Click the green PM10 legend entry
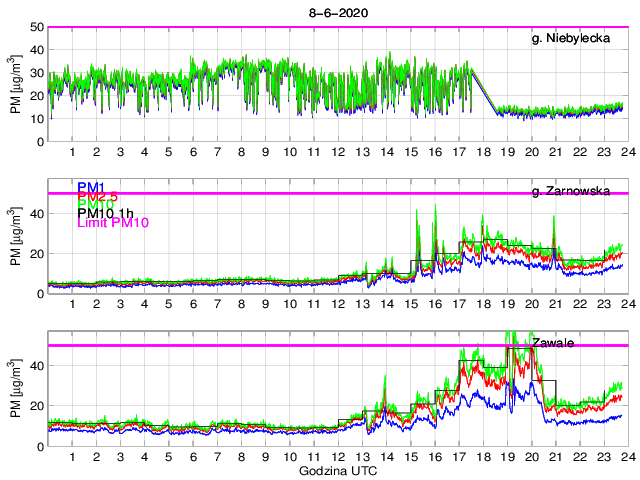Viewport: 640px width, 480px height. click(98, 210)
